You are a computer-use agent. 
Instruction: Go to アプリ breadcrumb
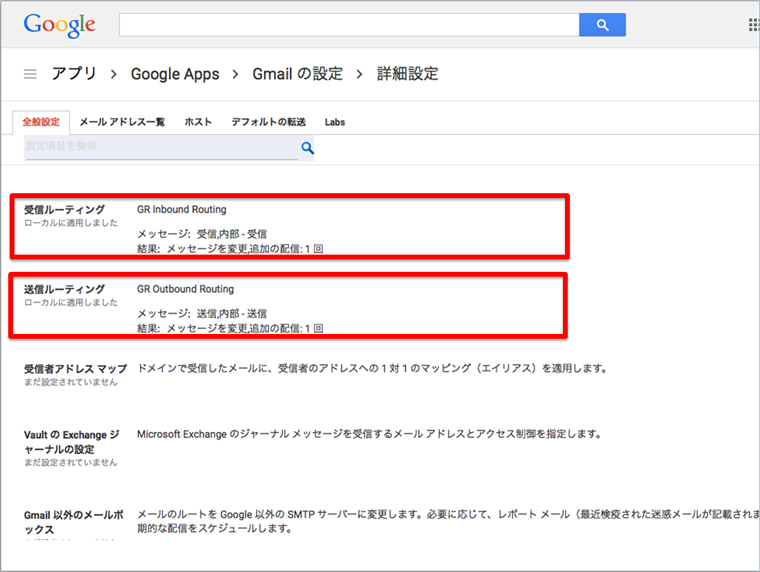74,74
